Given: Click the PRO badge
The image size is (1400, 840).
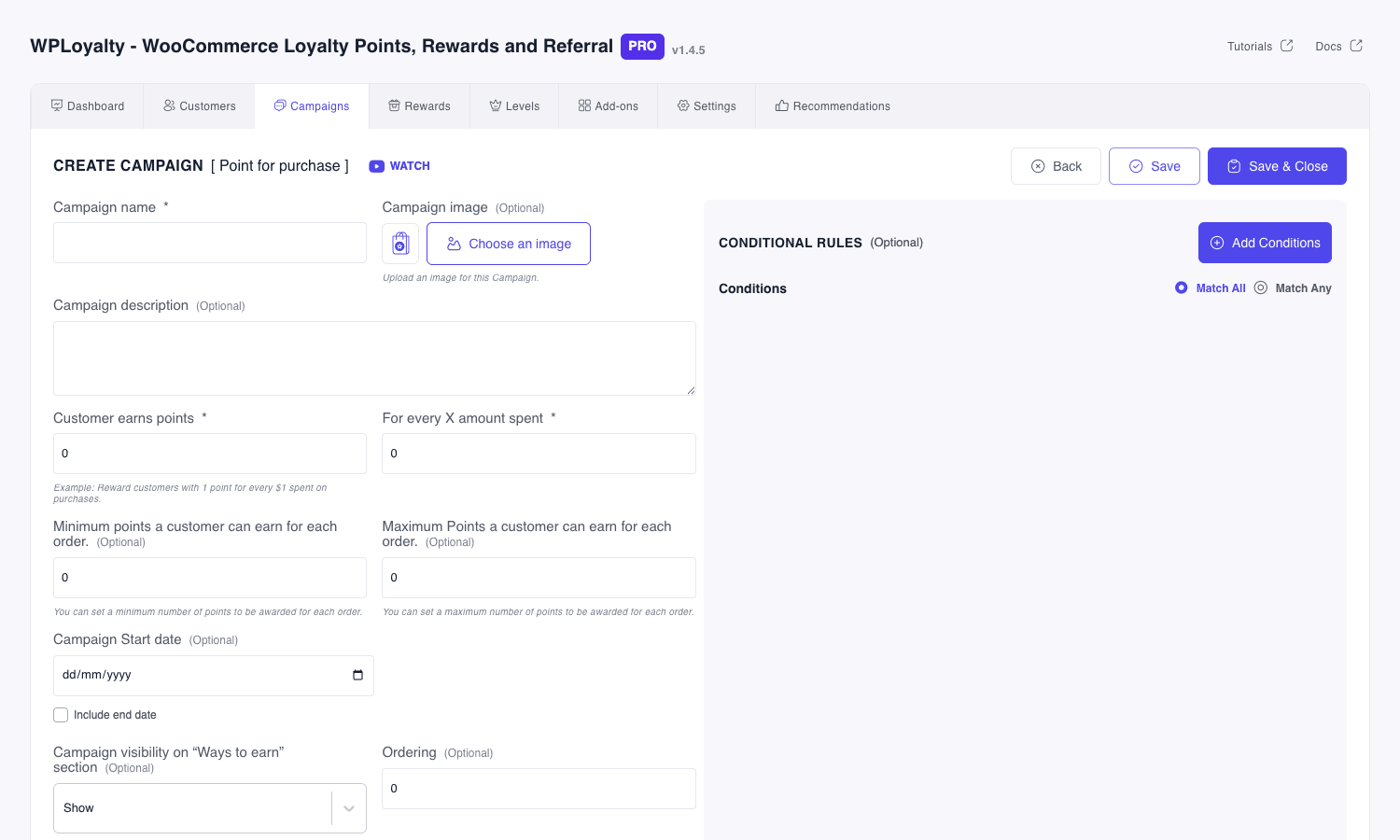Looking at the screenshot, I should tap(642, 46).
